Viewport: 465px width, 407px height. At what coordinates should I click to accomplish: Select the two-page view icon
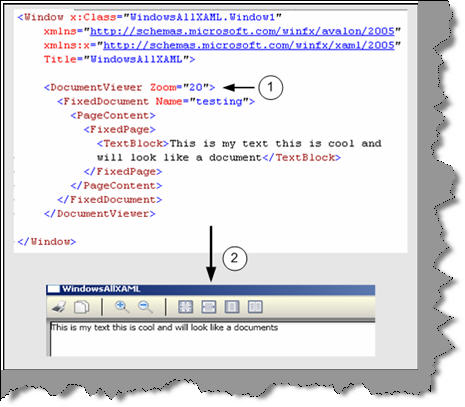point(255,307)
